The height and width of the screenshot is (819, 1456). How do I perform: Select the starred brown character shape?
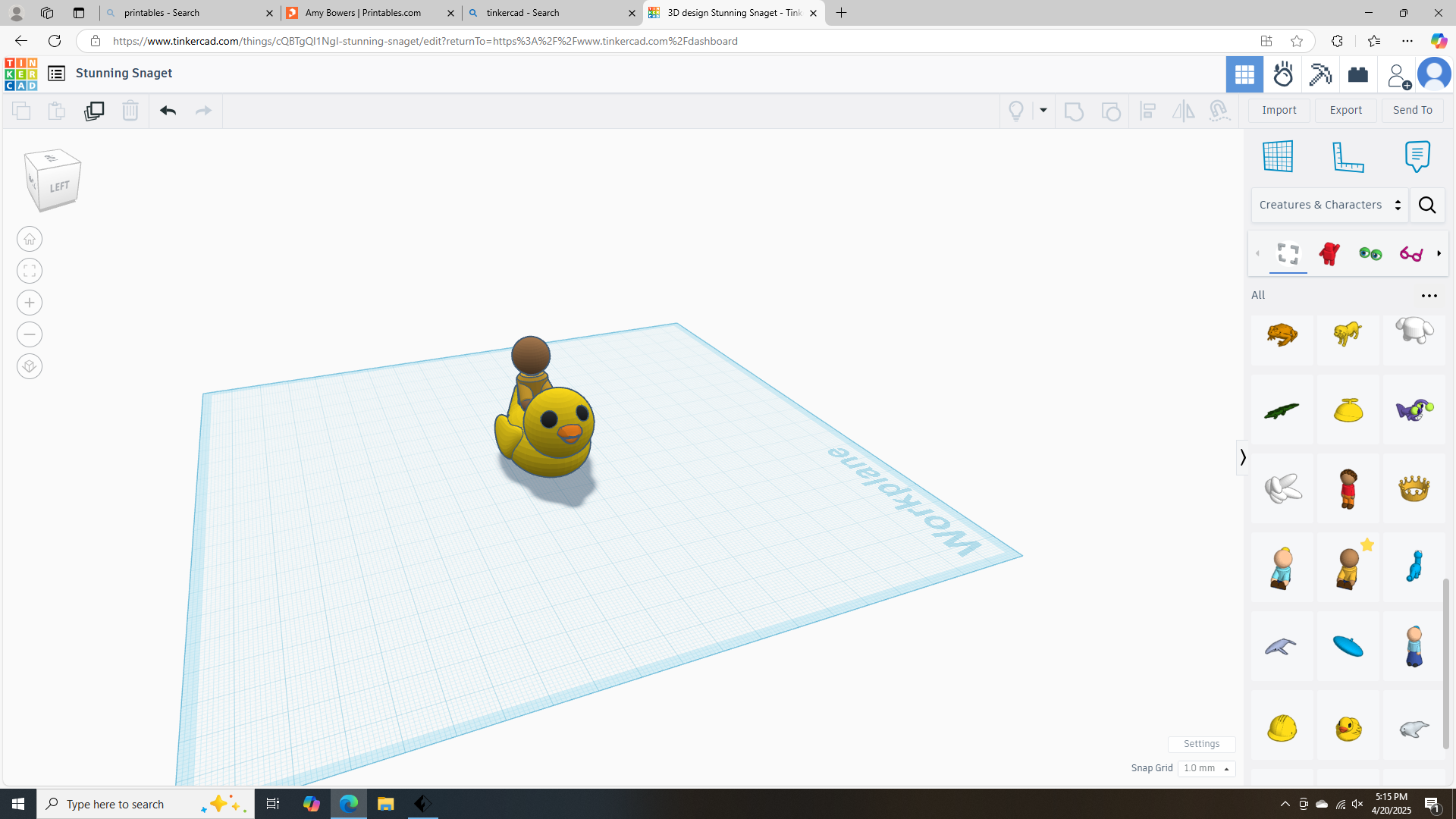tap(1348, 568)
